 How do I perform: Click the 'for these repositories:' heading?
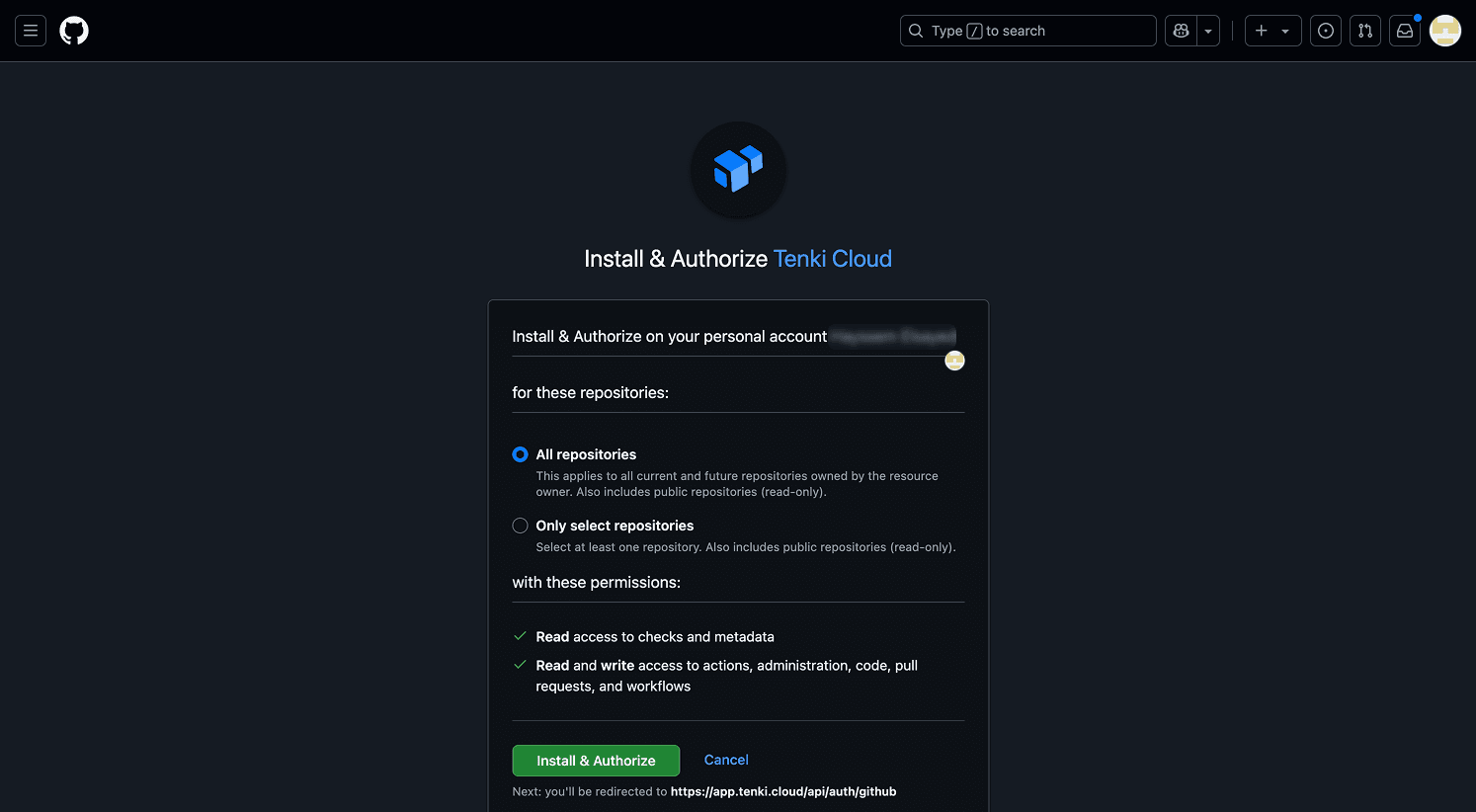click(x=590, y=393)
